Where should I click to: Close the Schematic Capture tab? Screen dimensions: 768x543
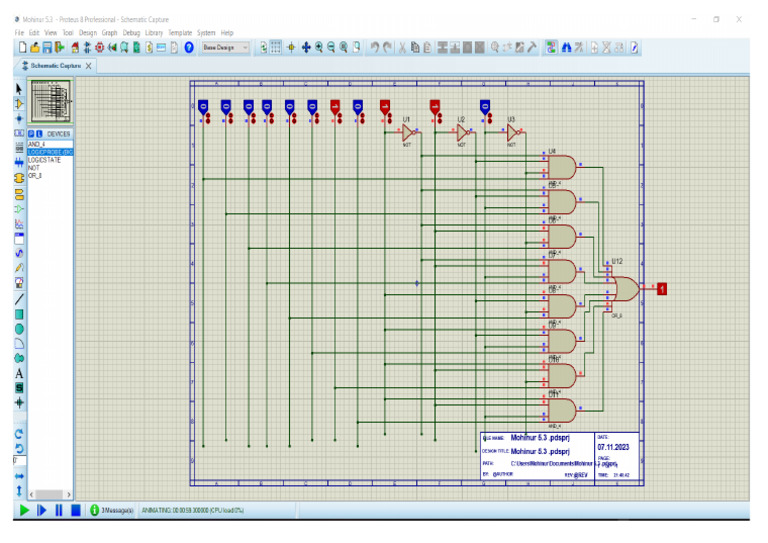[x=89, y=66]
